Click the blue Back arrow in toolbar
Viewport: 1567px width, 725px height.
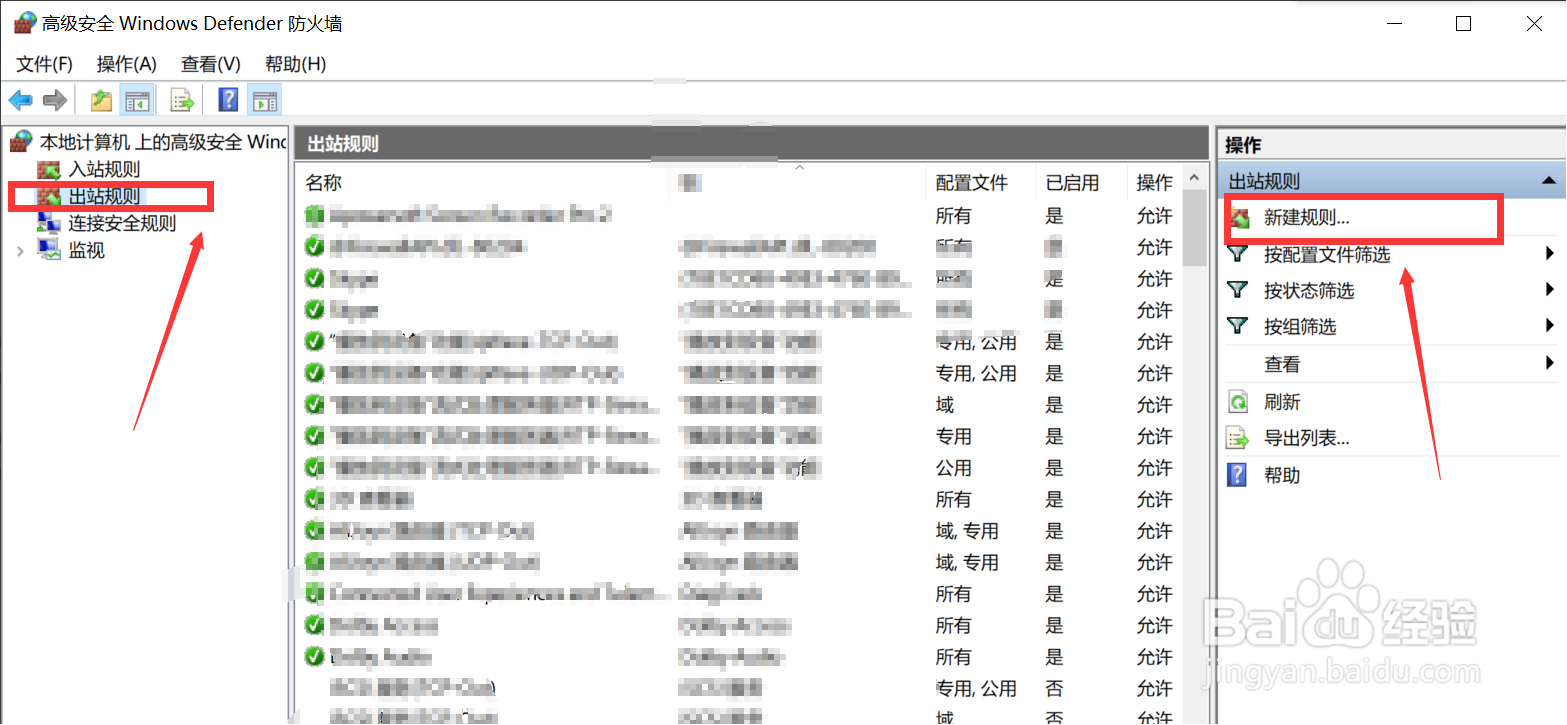(20, 100)
